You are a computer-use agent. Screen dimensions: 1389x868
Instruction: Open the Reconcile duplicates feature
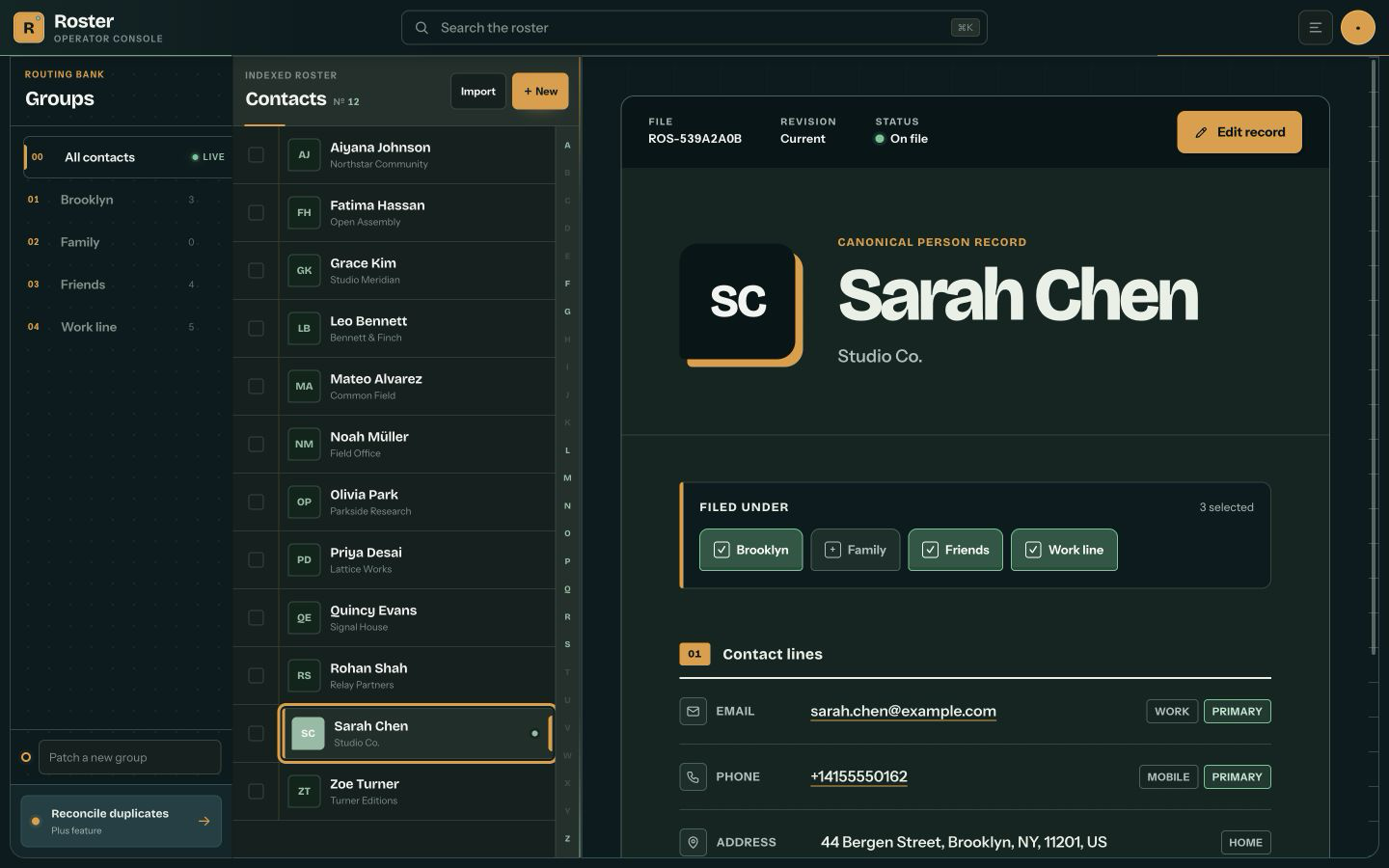click(x=122, y=822)
